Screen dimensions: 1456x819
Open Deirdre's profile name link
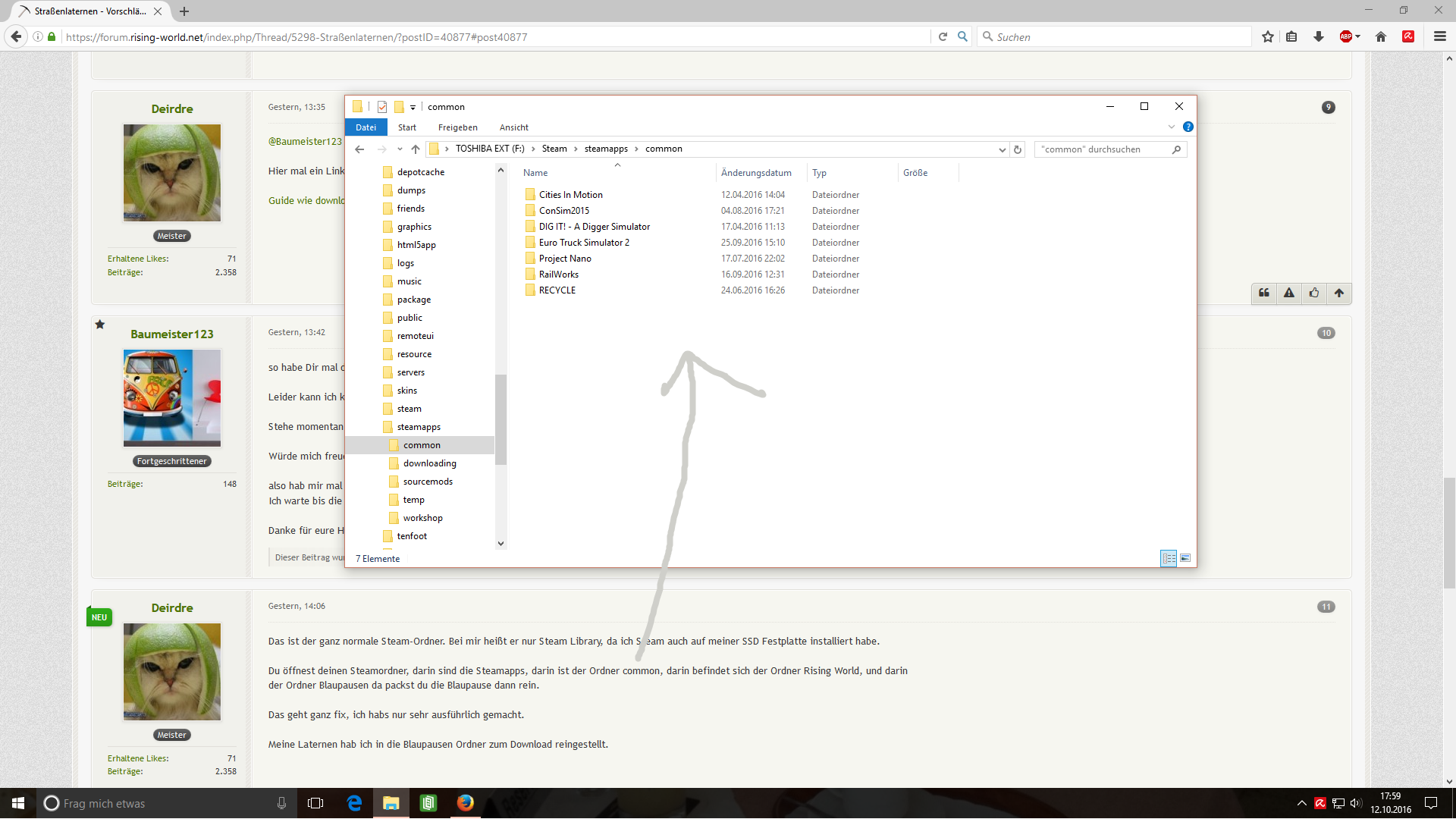(x=172, y=108)
